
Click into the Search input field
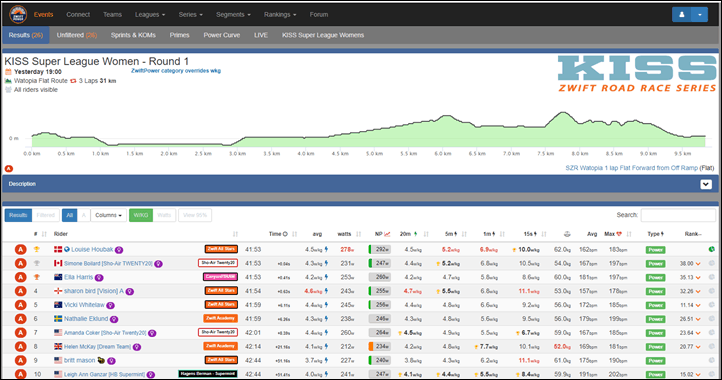click(678, 215)
